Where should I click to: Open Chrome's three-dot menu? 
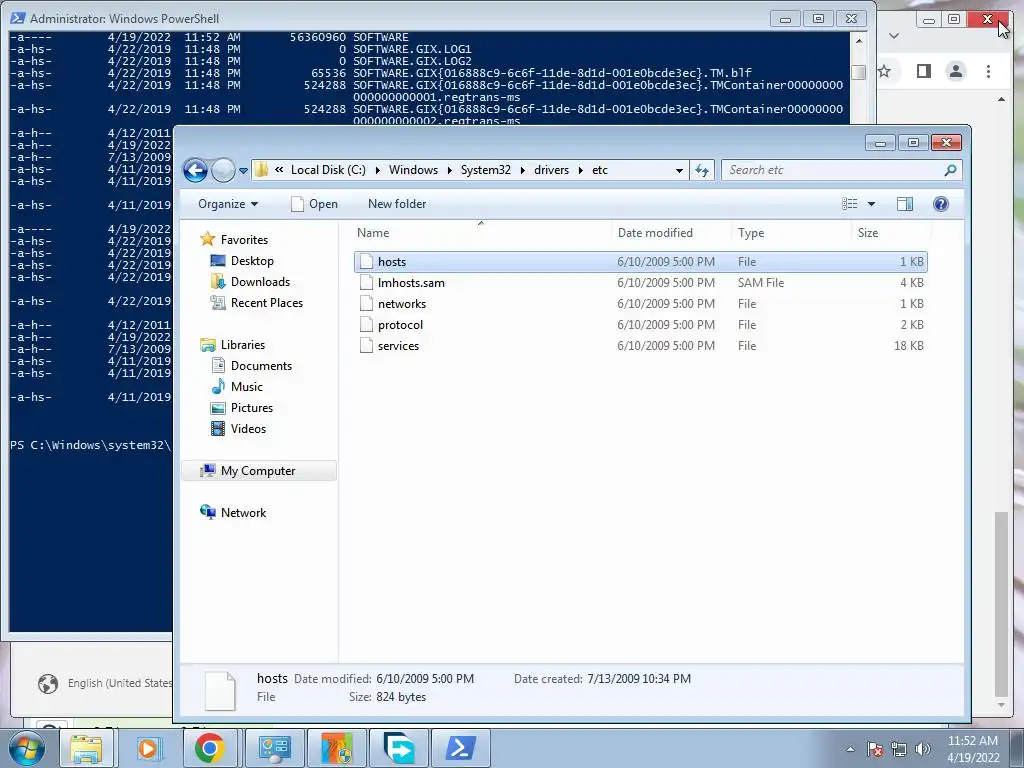(x=988, y=71)
